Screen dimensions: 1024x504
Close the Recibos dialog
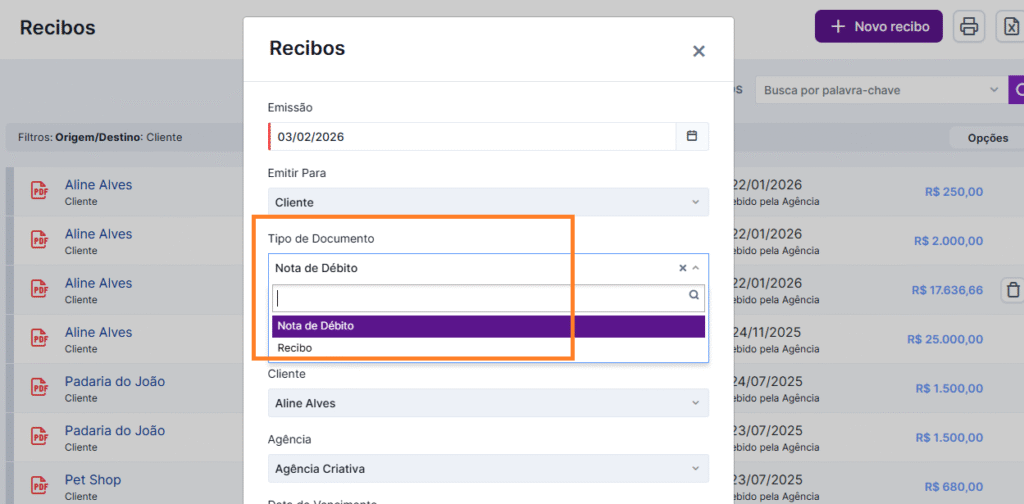[699, 51]
